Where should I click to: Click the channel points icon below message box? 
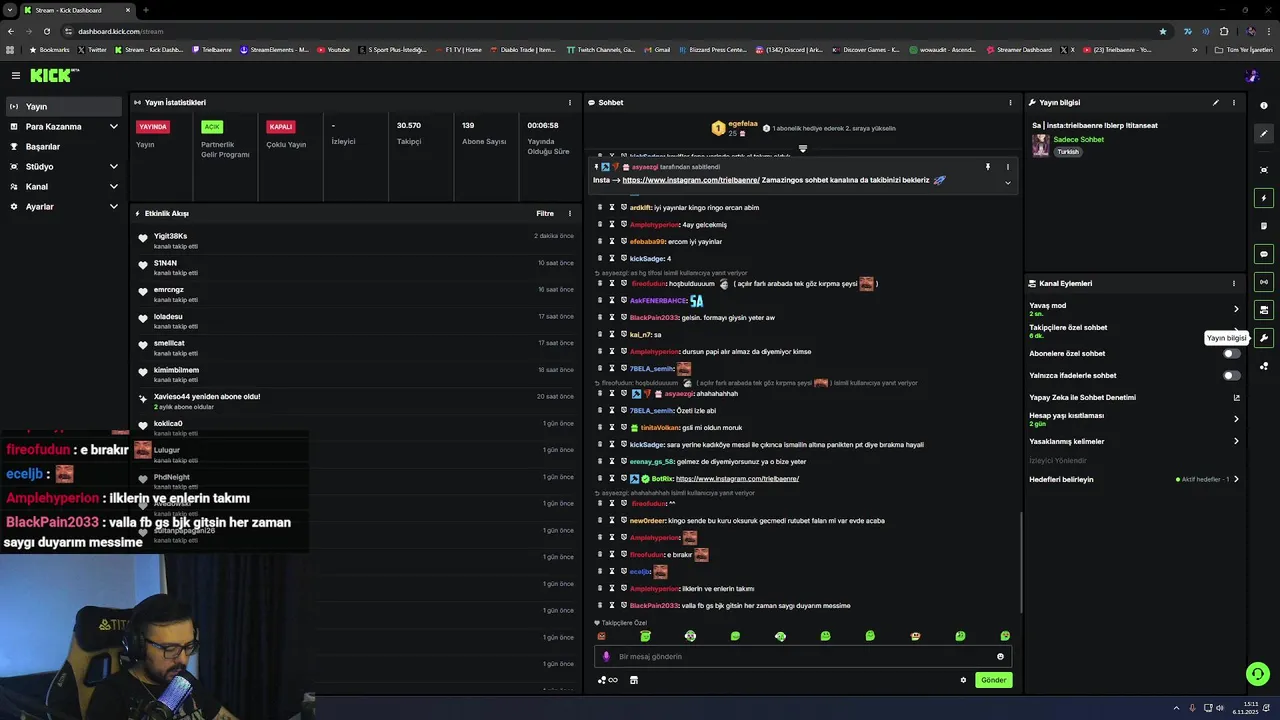coord(607,680)
